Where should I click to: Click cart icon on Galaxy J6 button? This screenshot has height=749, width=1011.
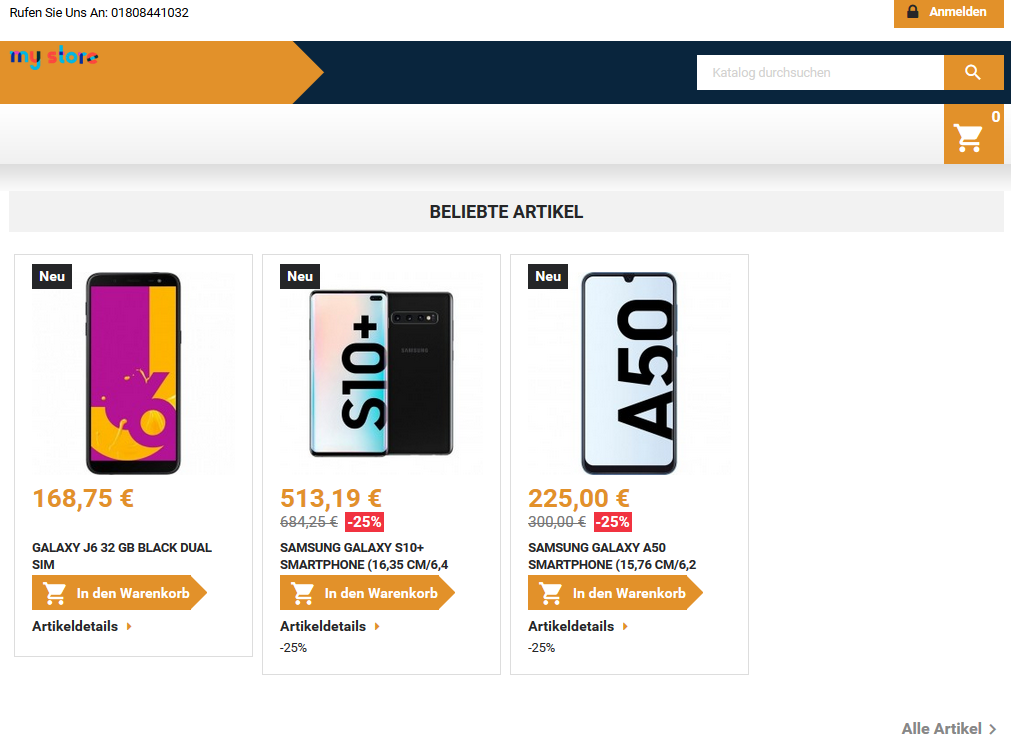tap(55, 593)
